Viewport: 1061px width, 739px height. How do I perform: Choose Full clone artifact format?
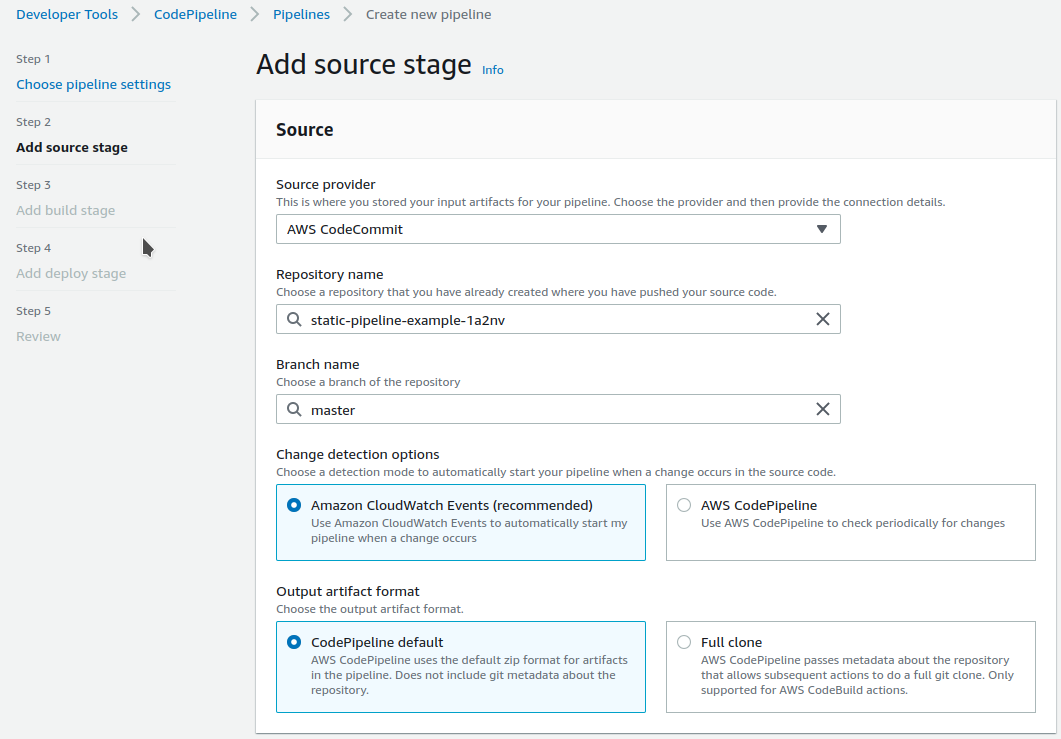(x=684, y=642)
